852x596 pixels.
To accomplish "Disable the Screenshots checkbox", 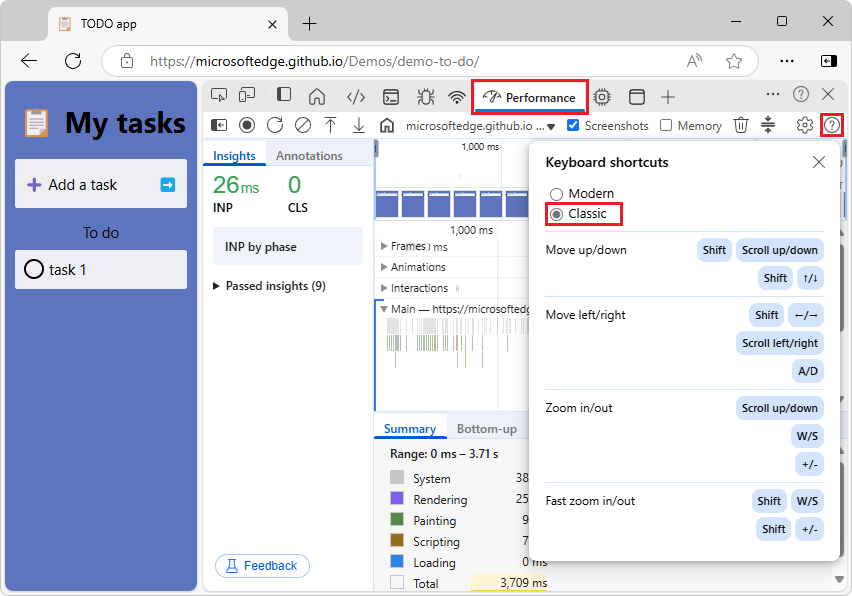I will click(572, 125).
